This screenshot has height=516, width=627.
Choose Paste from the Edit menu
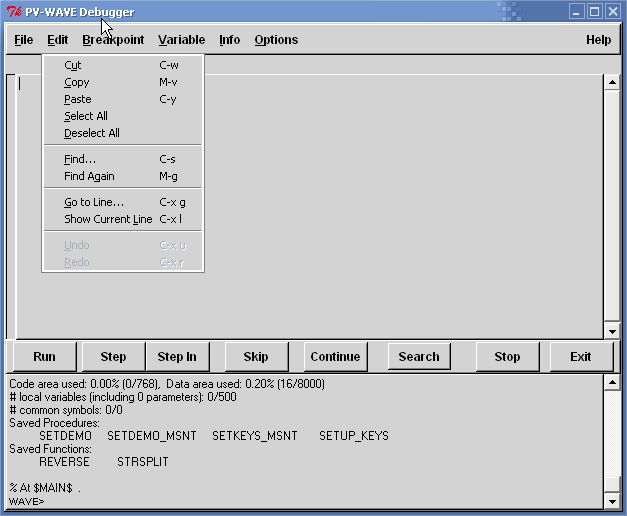[x=123, y=99]
